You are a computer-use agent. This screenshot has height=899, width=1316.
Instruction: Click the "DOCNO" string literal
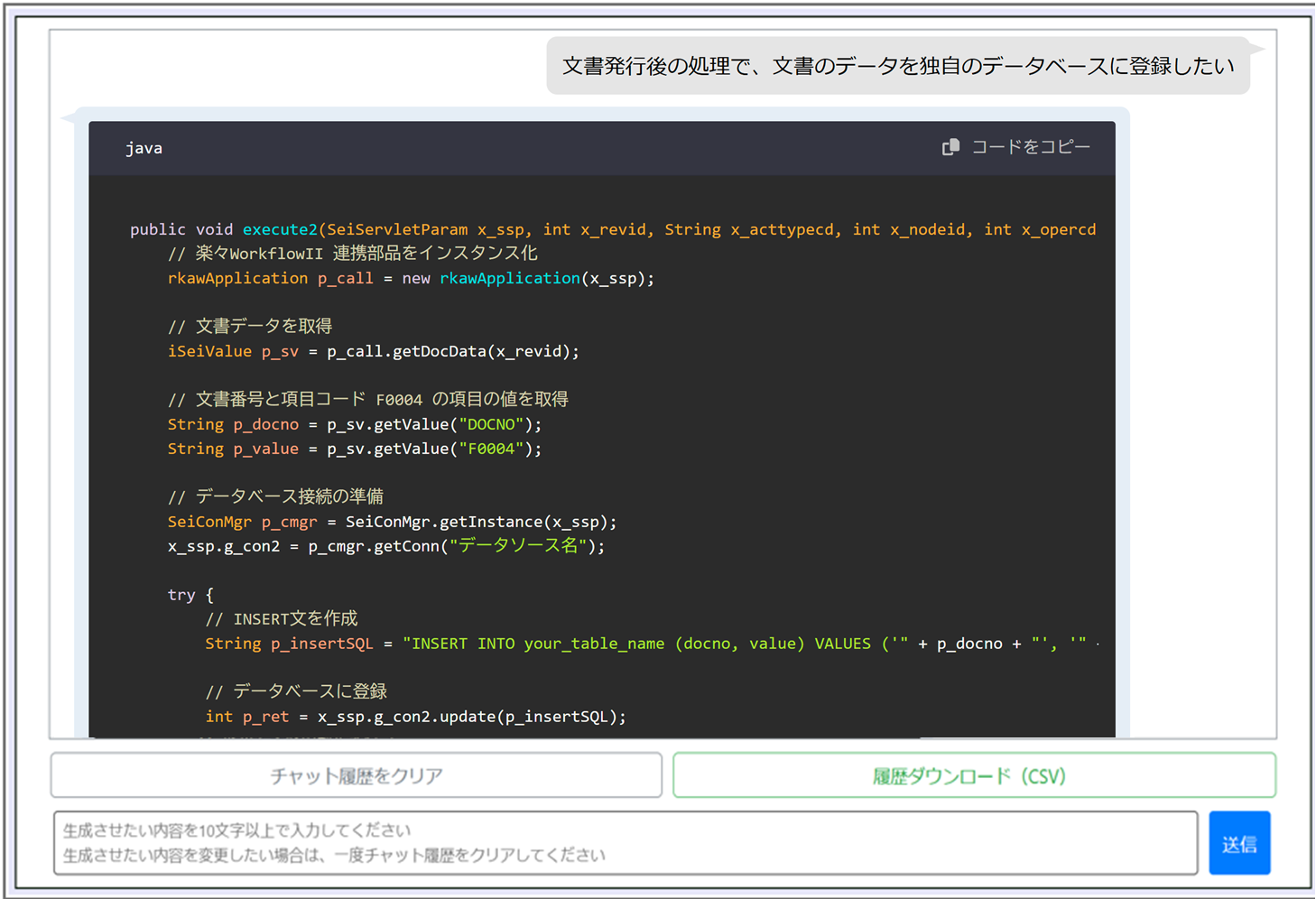[491, 424]
